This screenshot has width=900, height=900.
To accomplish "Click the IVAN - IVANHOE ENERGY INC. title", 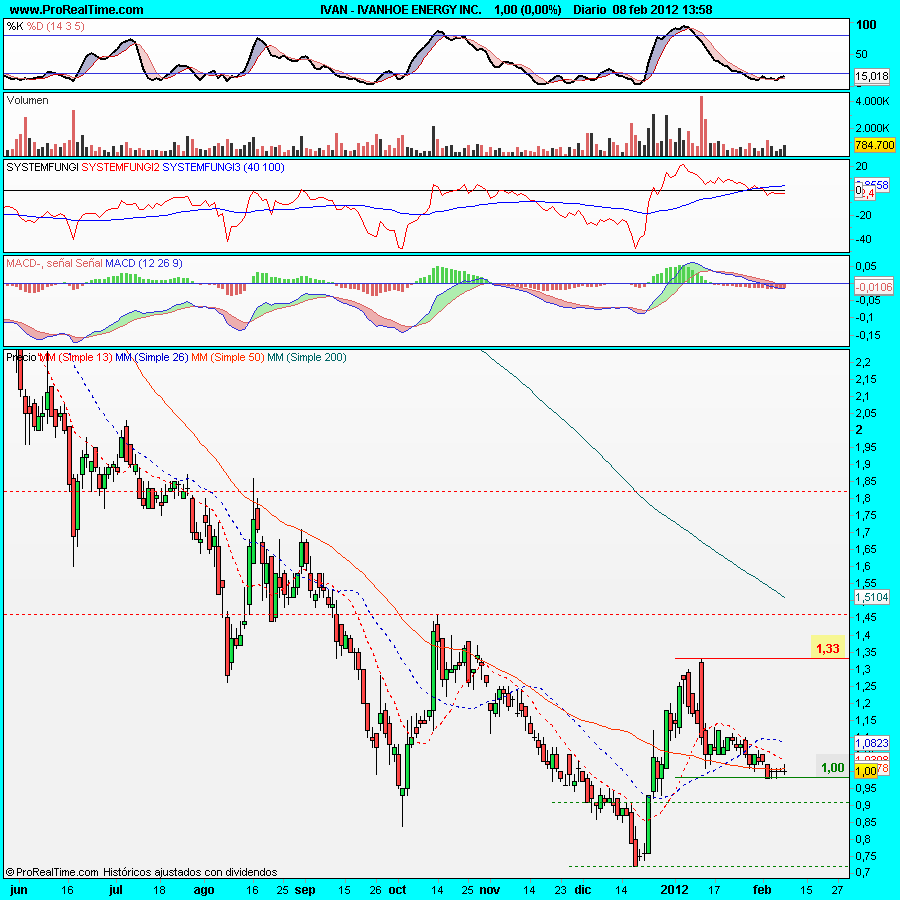I will coord(401,9).
